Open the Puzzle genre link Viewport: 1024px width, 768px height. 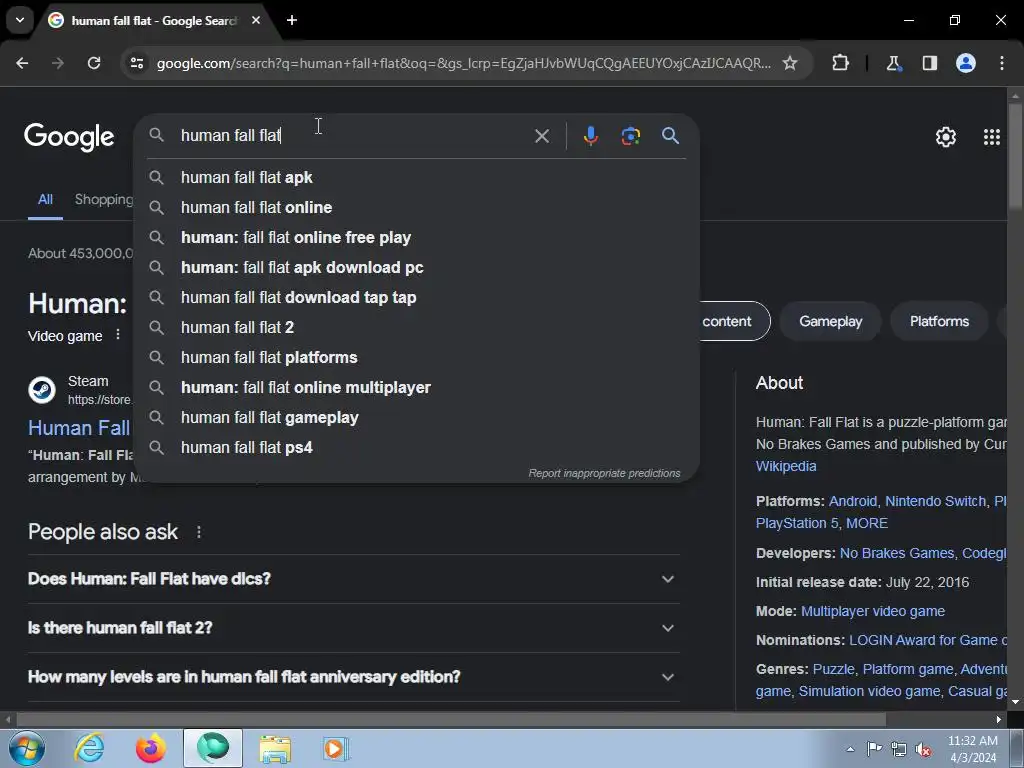click(833, 669)
